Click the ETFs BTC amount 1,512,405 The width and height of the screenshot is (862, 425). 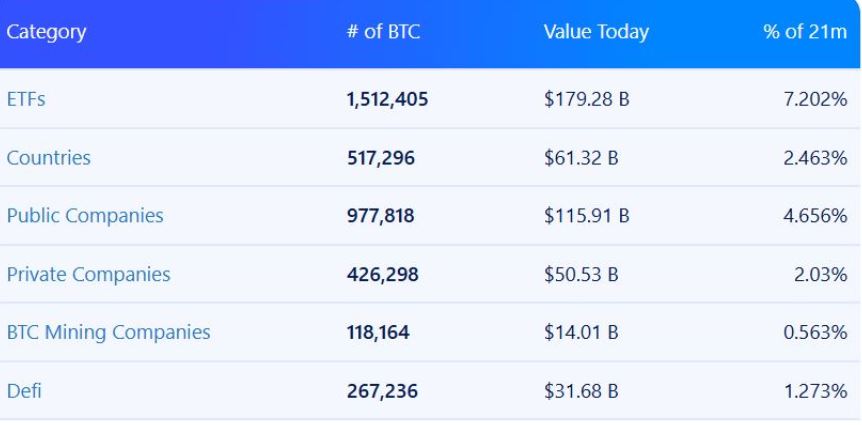click(x=388, y=100)
